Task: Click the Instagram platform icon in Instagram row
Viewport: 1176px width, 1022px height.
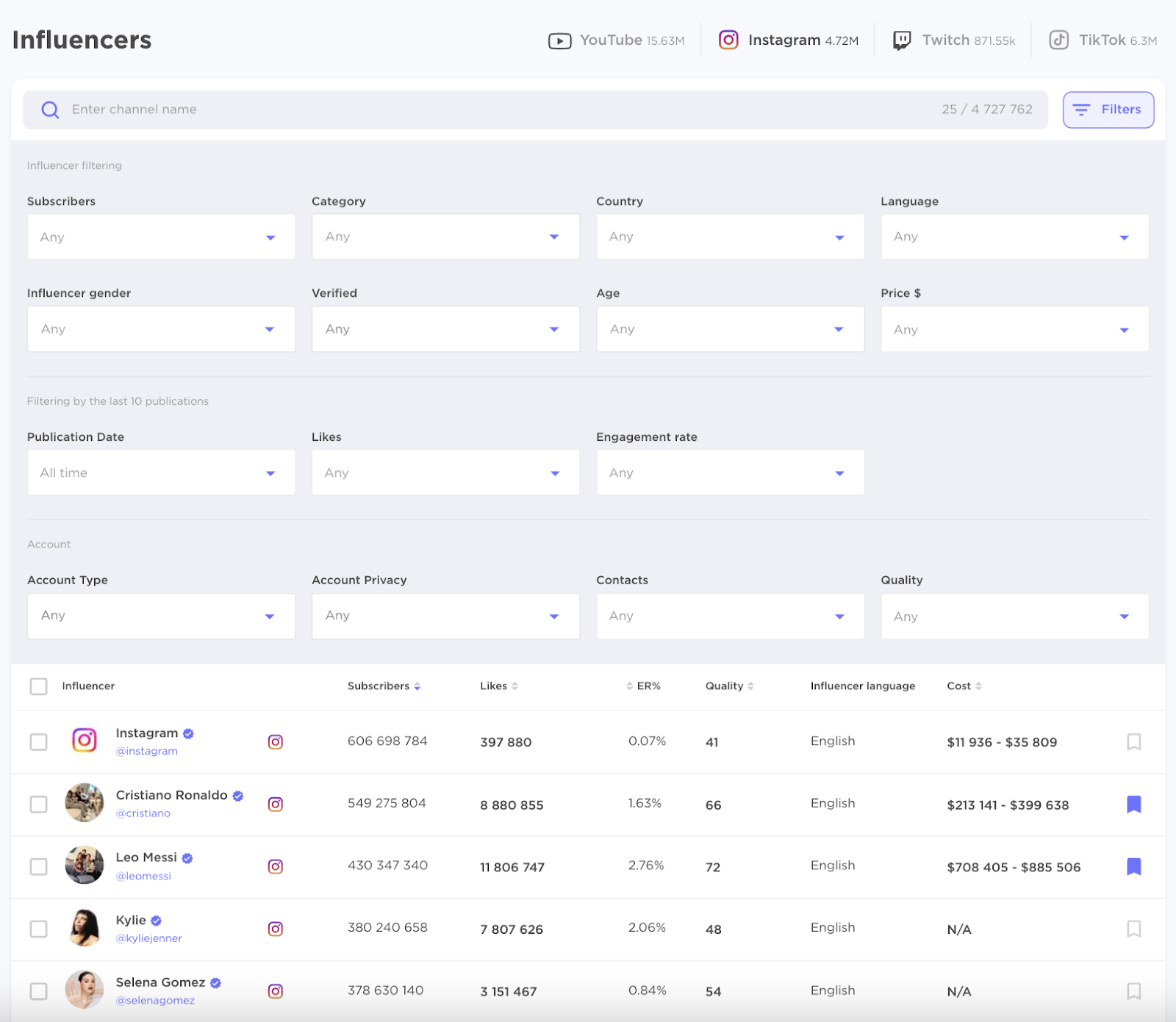Action: point(276,742)
